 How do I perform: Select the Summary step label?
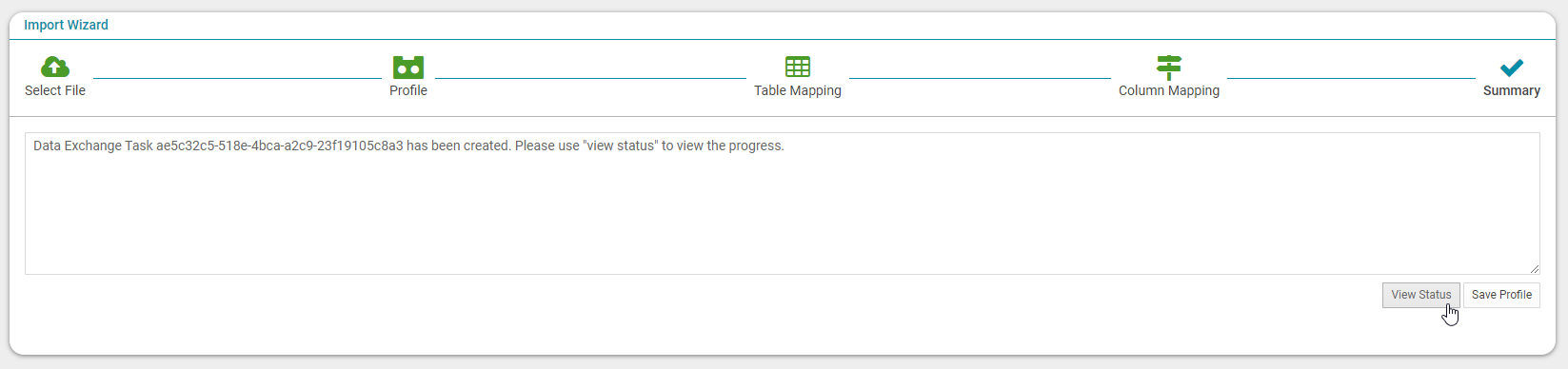pyautogui.click(x=1512, y=90)
